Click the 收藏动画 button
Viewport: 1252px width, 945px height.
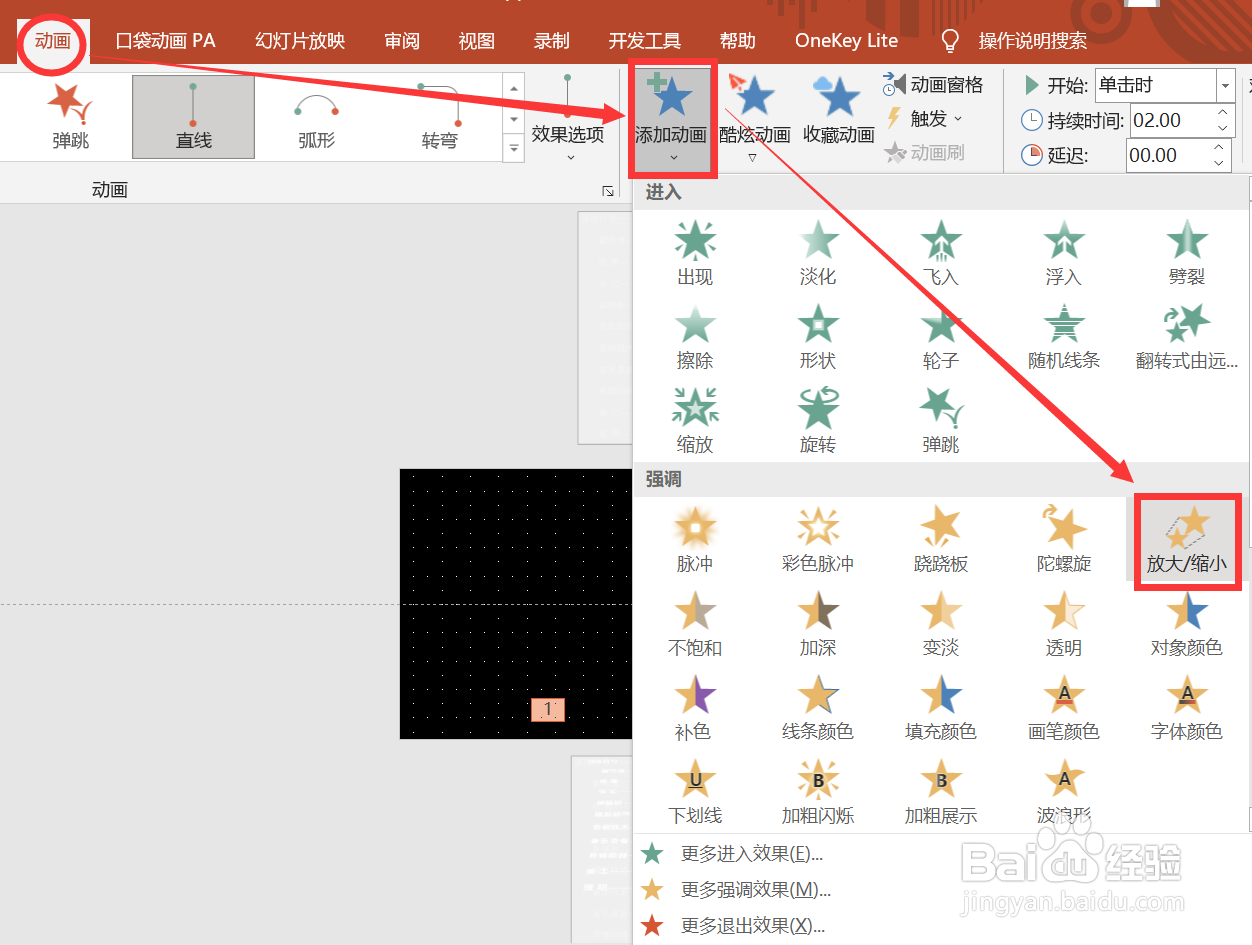pyautogui.click(x=839, y=110)
